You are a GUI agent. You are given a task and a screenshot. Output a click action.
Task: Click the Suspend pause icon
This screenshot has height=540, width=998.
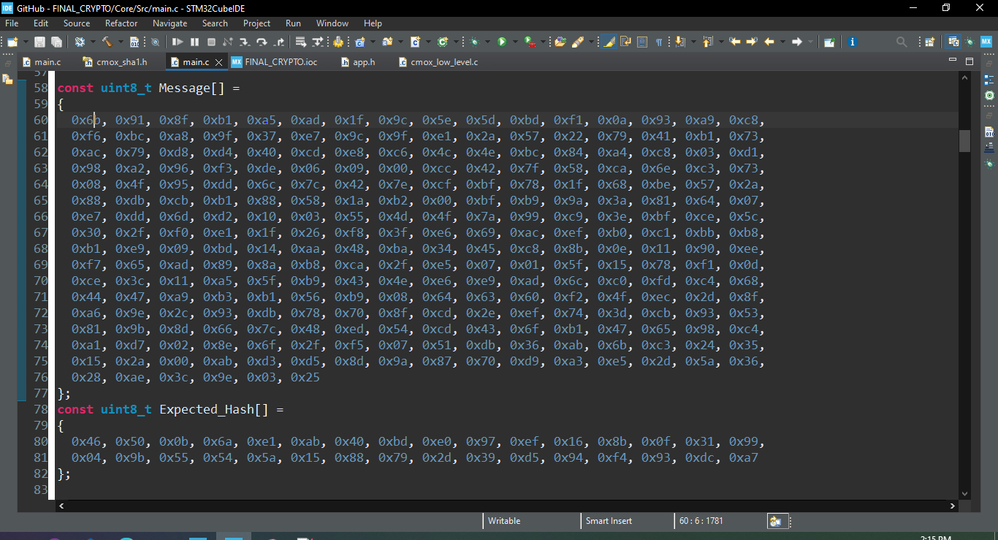pyautogui.click(x=195, y=41)
